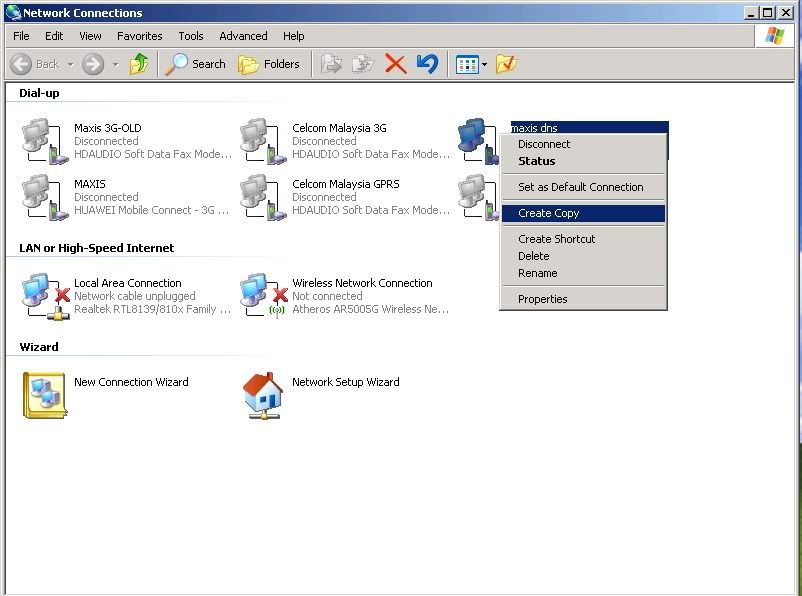Click the maxis dns selected label
Viewport: 802px width, 596px height.
click(x=535, y=128)
